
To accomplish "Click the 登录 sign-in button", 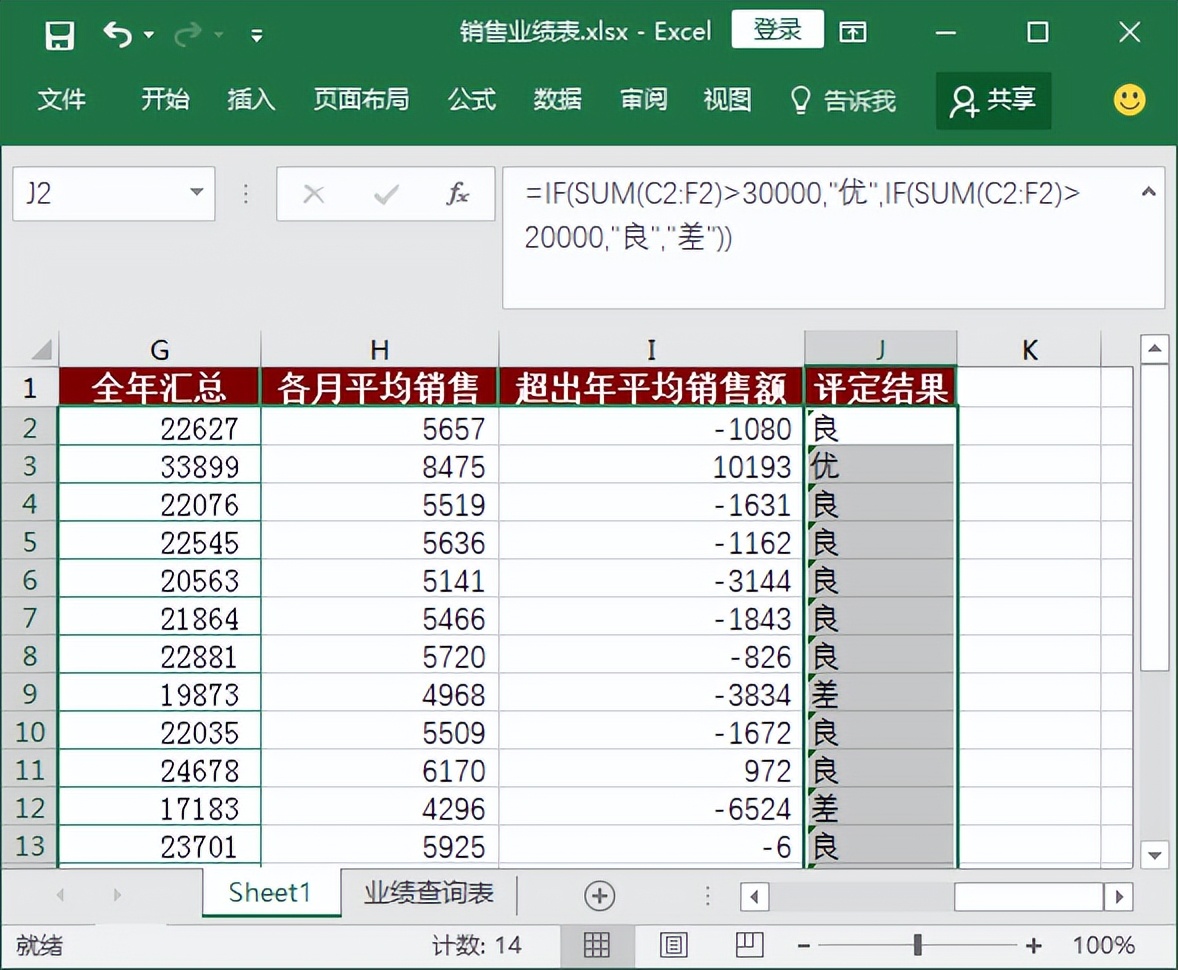I will (777, 30).
